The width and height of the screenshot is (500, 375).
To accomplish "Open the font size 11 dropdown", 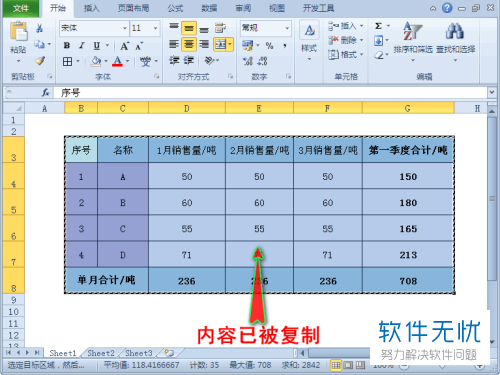I will click(155, 28).
